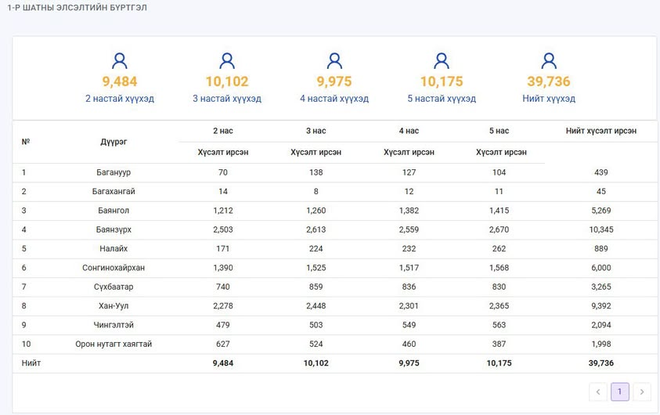Viewport: 660px width, 415px height.
Task: Click the person icon above 10,175
Action: [x=441, y=61]
